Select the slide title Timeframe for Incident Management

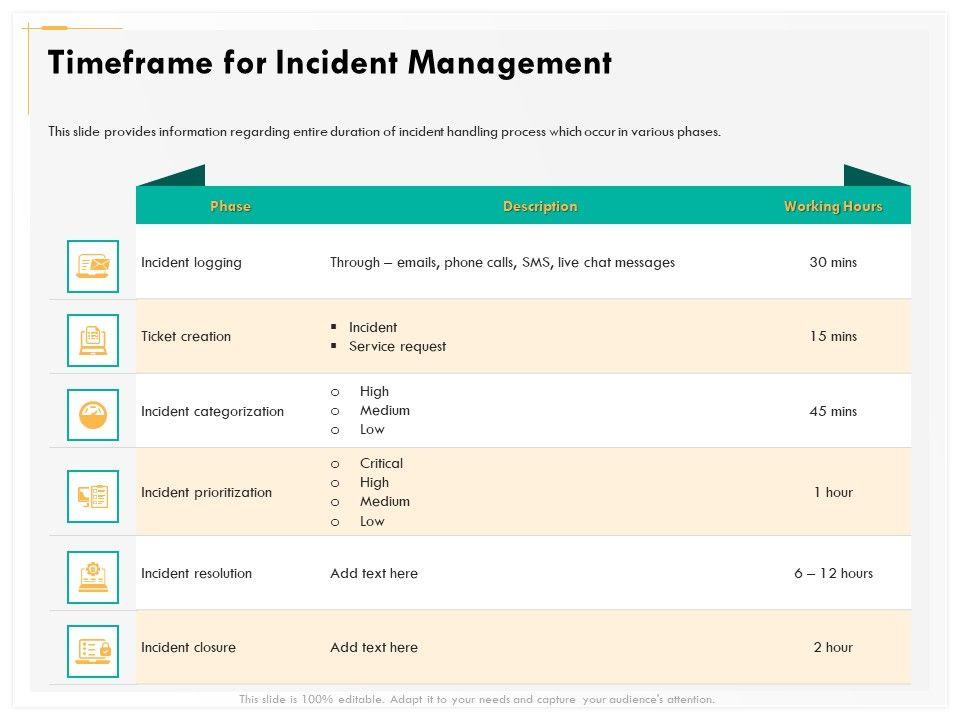point(330,63)
